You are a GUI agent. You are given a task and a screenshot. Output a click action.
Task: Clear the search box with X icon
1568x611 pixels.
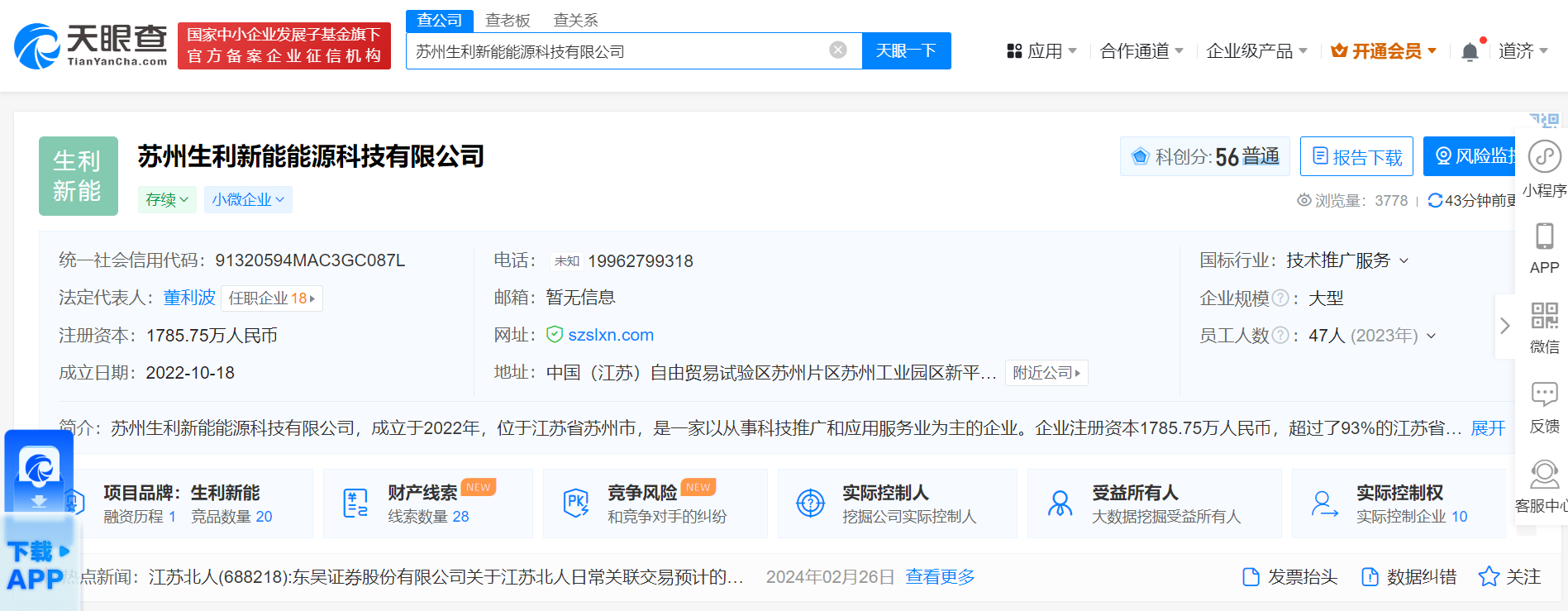(x=837, y=50)
